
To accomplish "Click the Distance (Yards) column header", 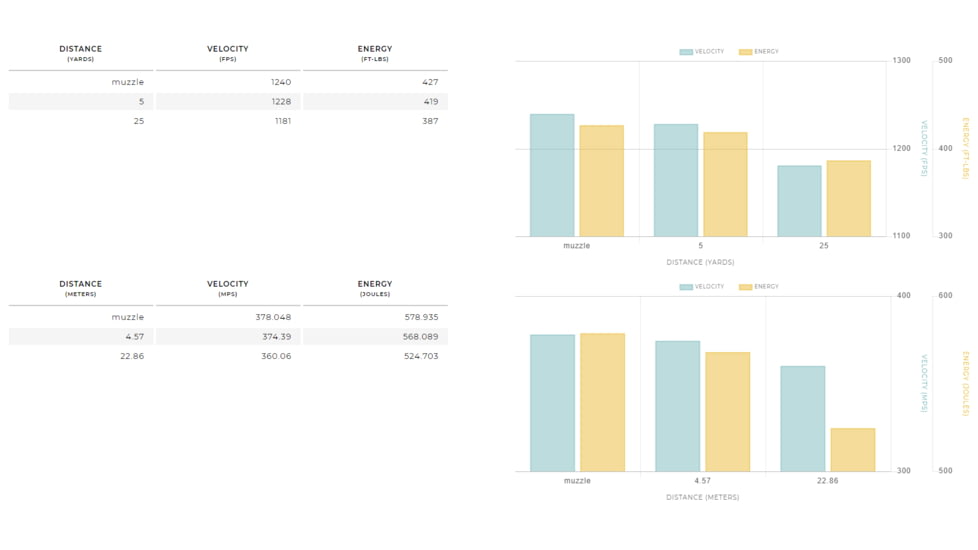I will (80, 53).
